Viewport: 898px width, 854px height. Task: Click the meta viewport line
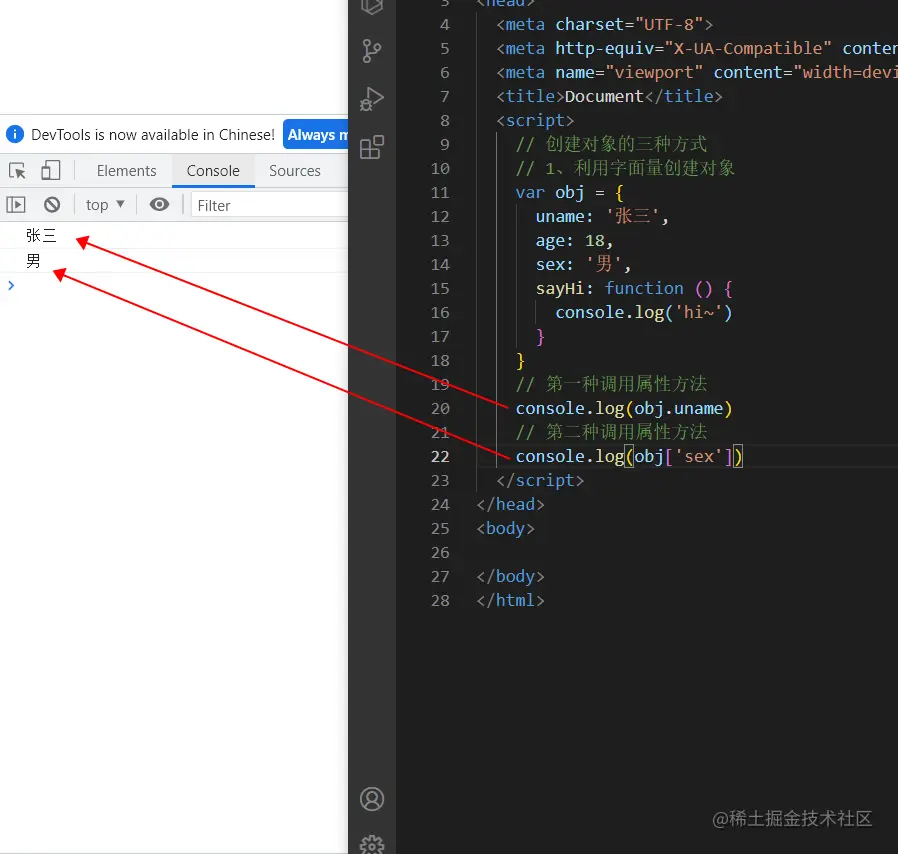click(x=697, y=72)
